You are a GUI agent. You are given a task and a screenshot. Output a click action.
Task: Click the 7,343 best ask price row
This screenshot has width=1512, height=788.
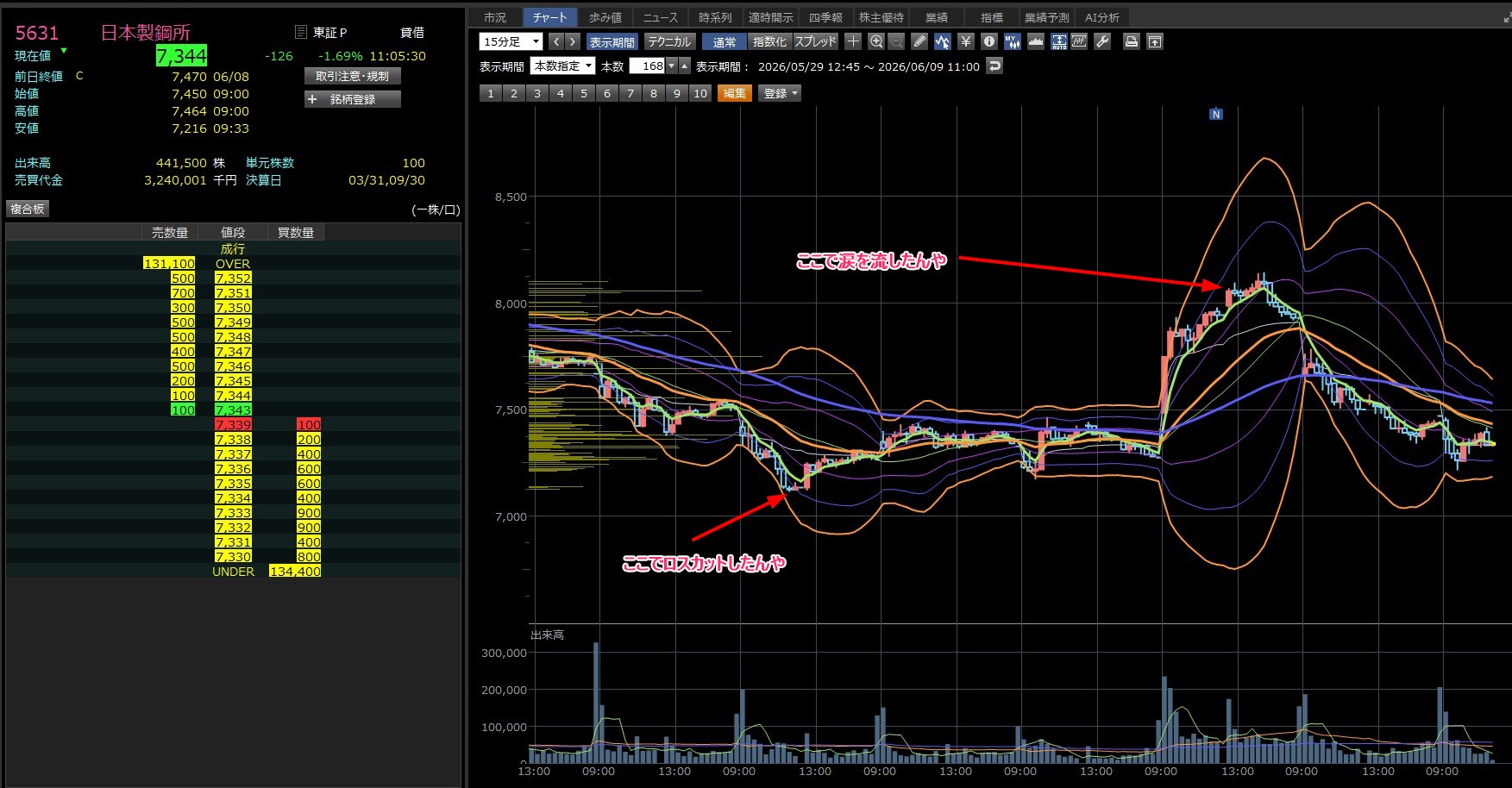coord(233,410)
